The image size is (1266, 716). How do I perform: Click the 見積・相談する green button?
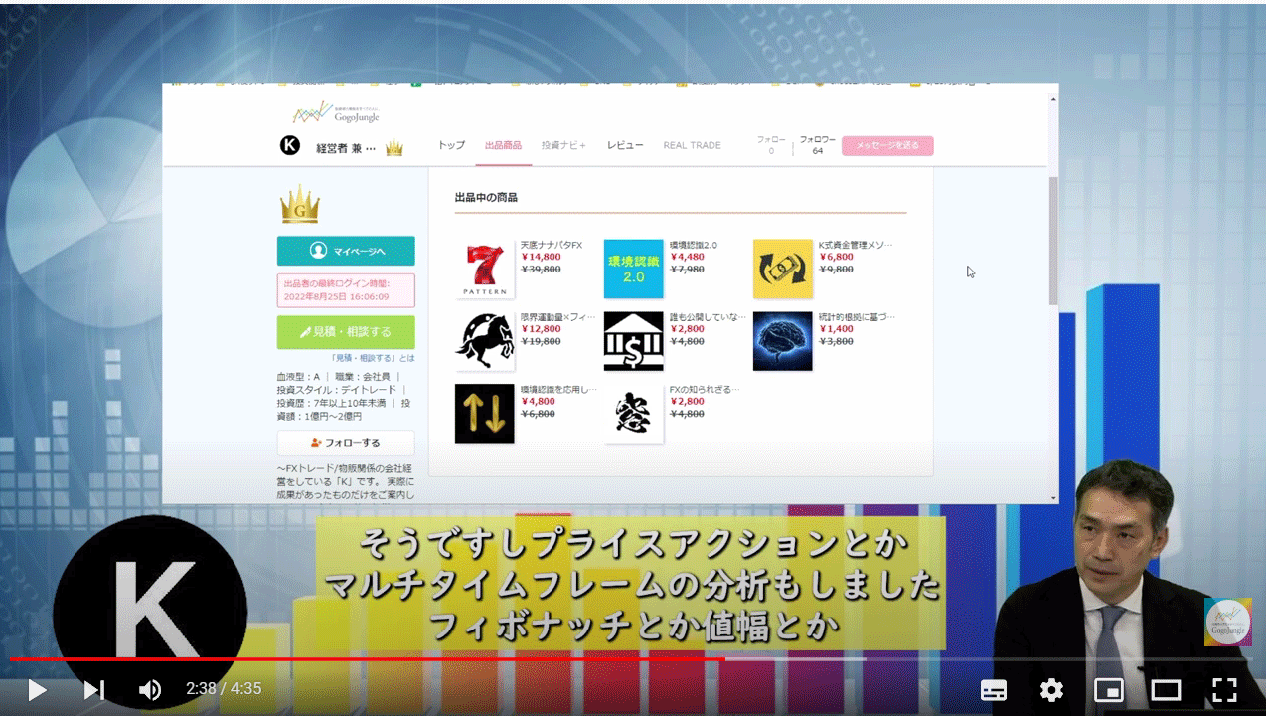point(345,332)
